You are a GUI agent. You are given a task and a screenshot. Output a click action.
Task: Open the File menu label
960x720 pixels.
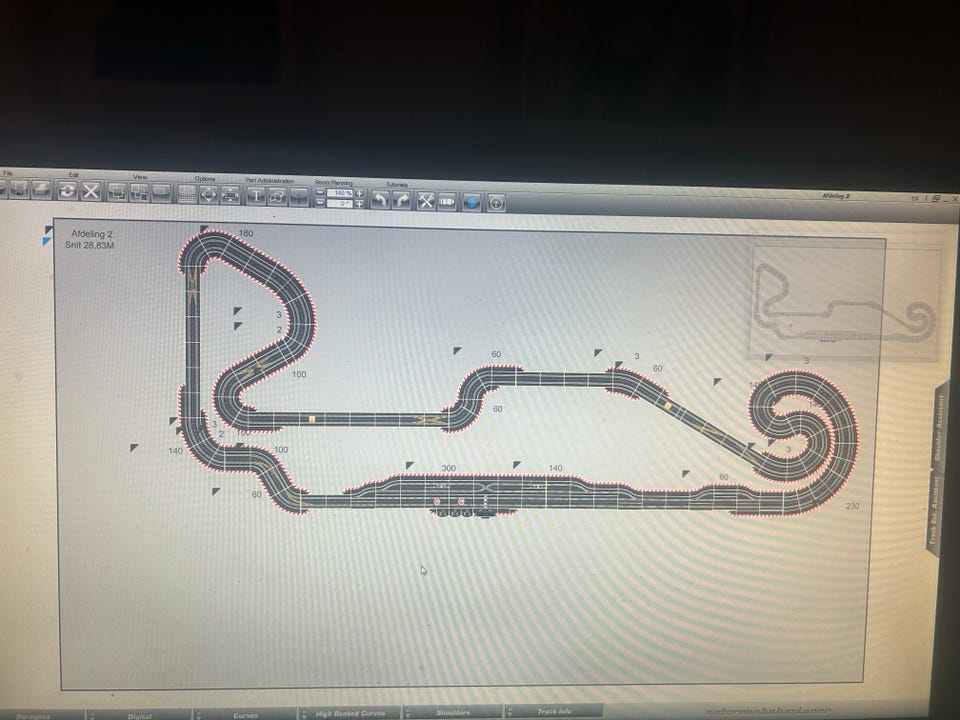pos(8,173)
